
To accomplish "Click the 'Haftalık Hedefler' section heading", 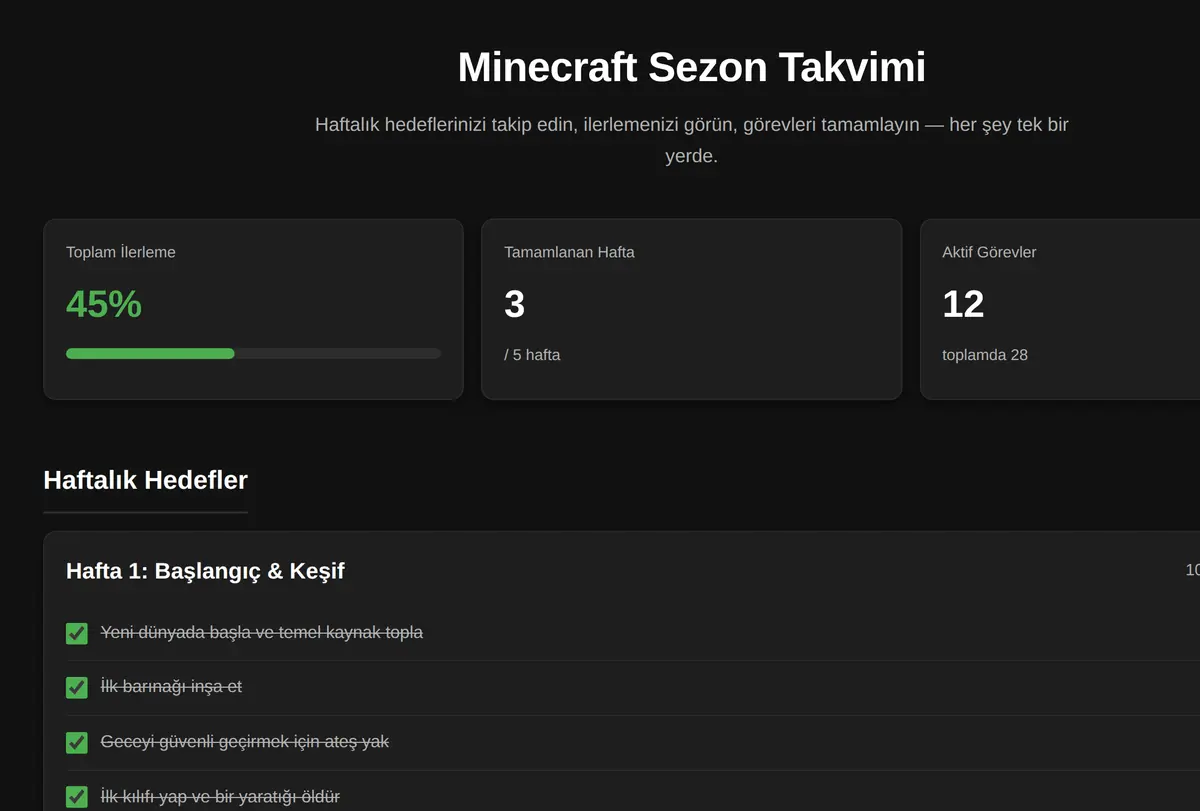I will click(146, 480).
